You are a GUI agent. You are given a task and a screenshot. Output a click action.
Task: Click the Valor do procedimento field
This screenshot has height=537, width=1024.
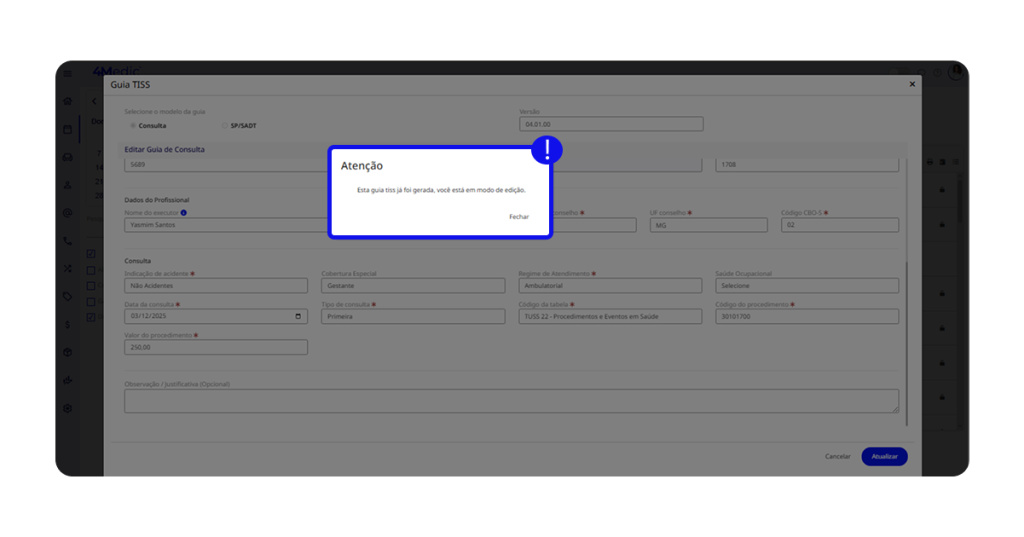coord(215,348)
